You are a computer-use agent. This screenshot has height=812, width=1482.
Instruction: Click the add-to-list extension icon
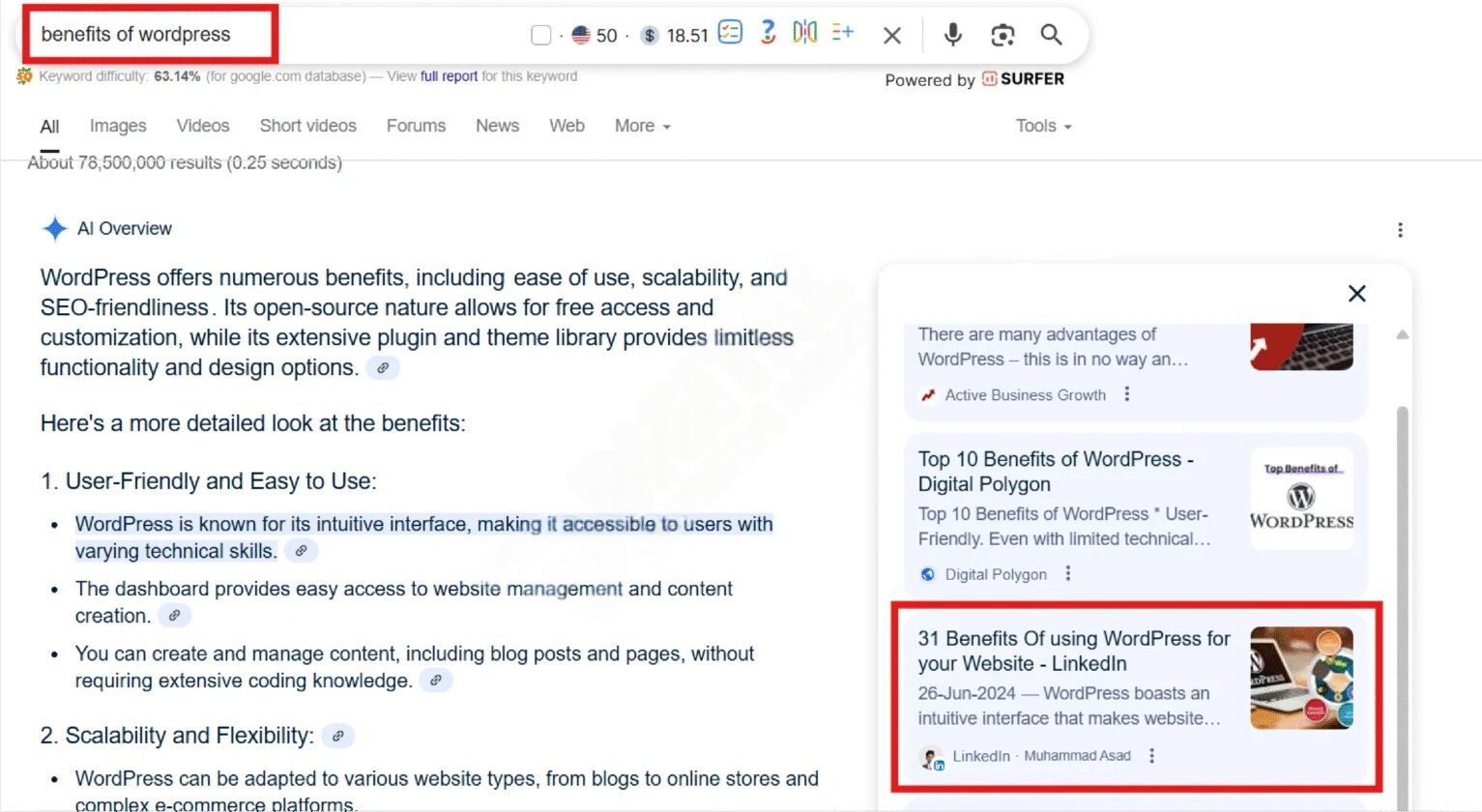coord(842,33)
